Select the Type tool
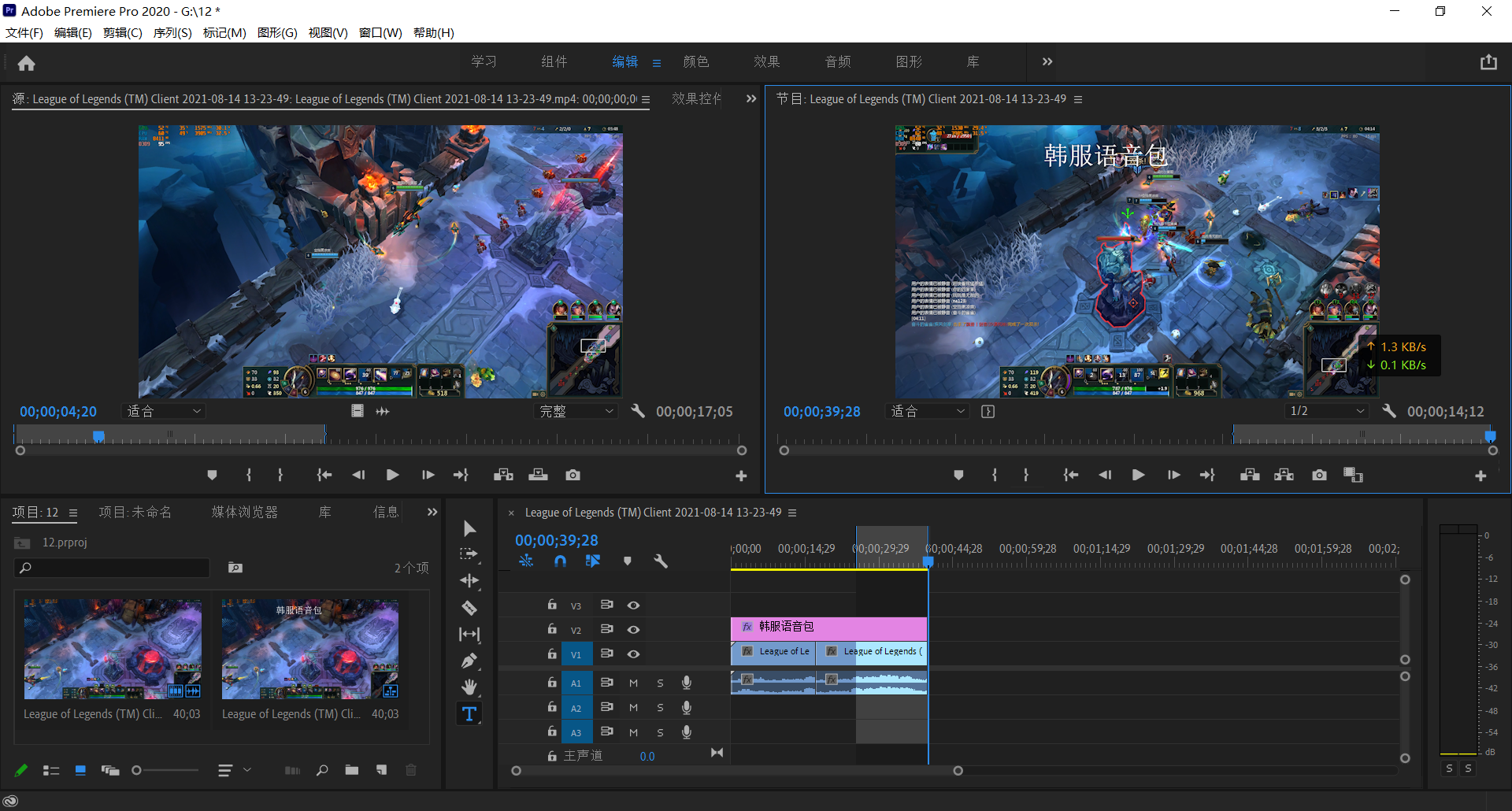Image resolution: width=1512 pixels, height=811 pixels. 469,714
